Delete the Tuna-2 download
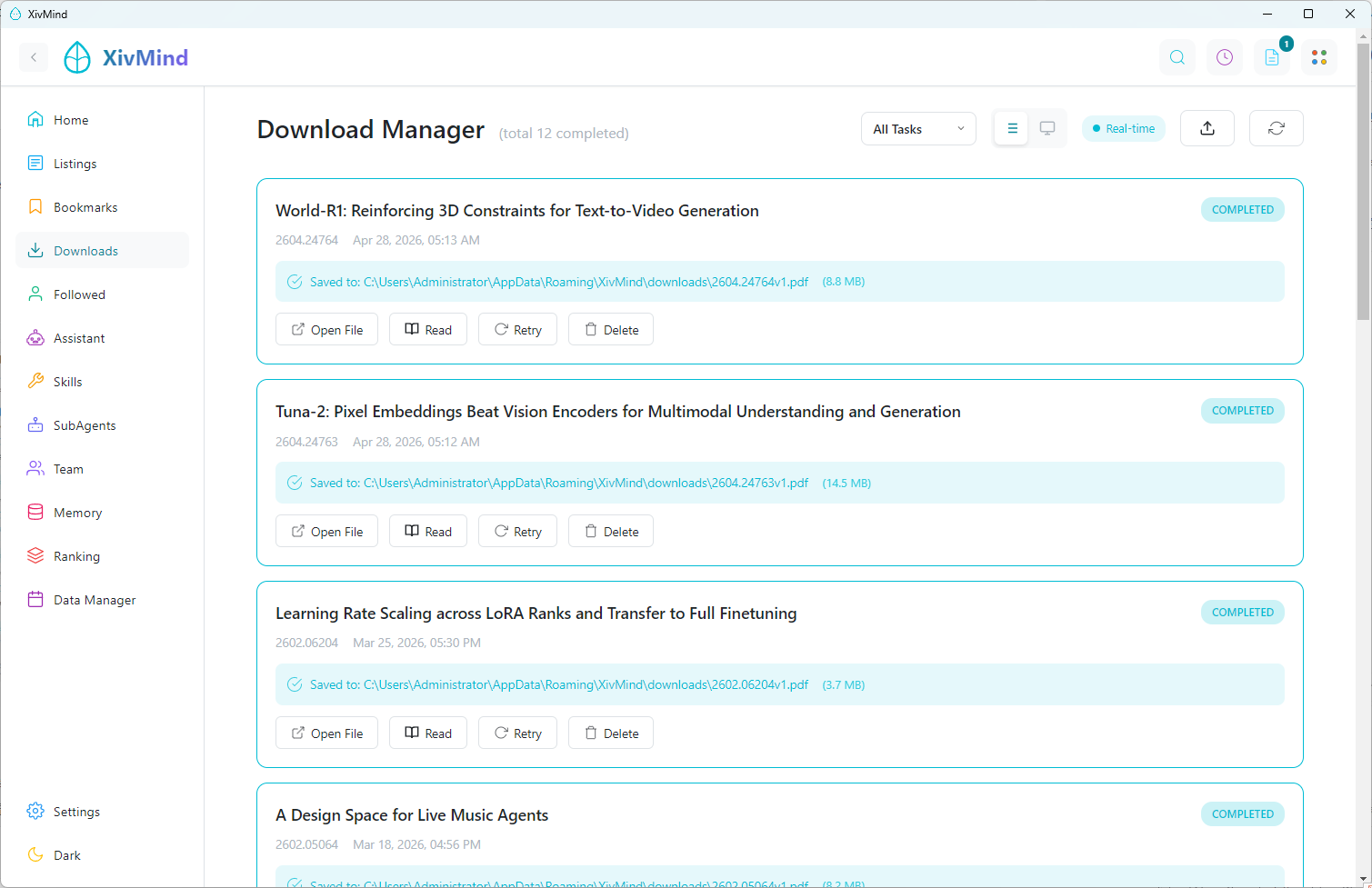The image size is (1372, 888). tap(611, 532)
